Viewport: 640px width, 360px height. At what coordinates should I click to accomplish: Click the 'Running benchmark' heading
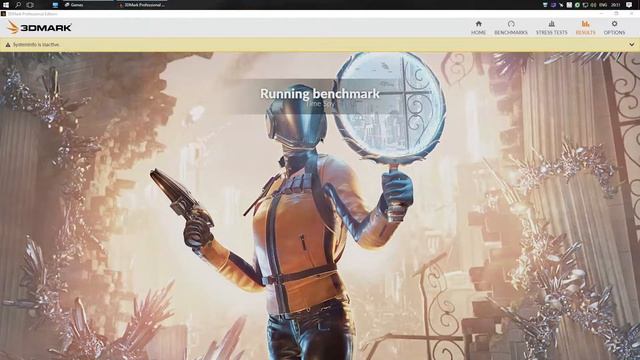320,93
